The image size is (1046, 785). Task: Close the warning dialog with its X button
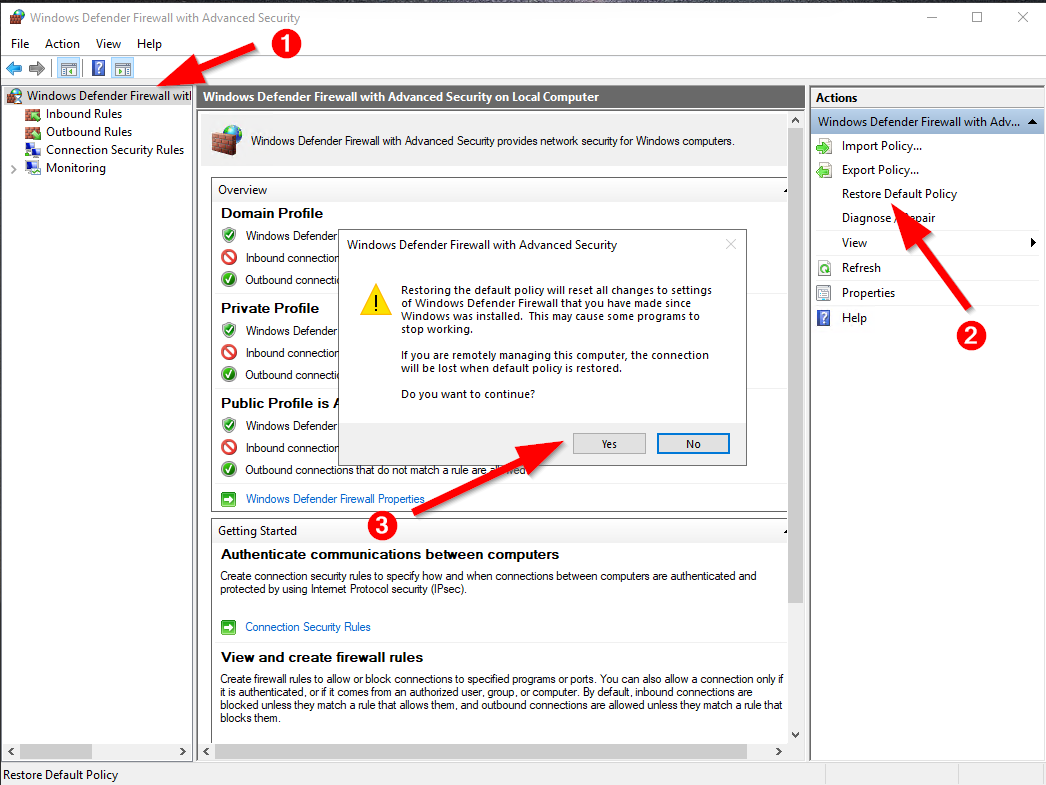[x=731, y=244]
